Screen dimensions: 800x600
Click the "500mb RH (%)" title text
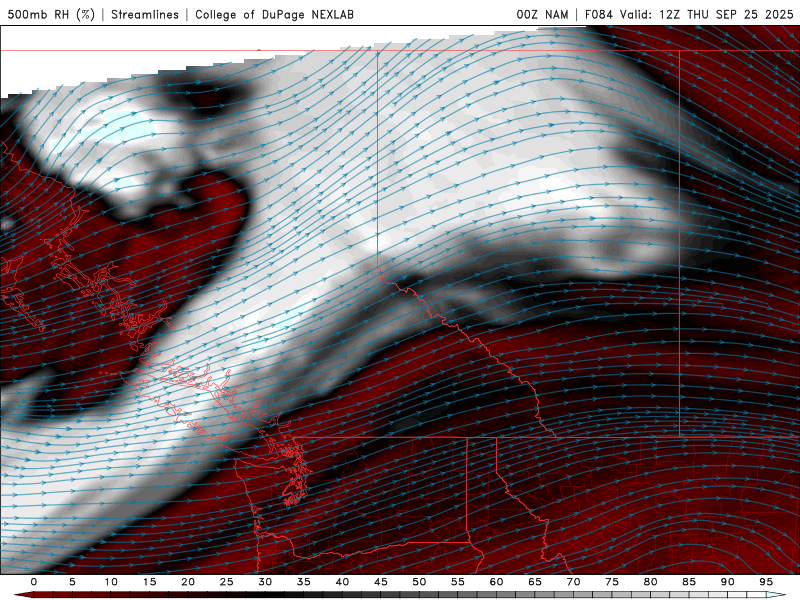coord(51,14)
